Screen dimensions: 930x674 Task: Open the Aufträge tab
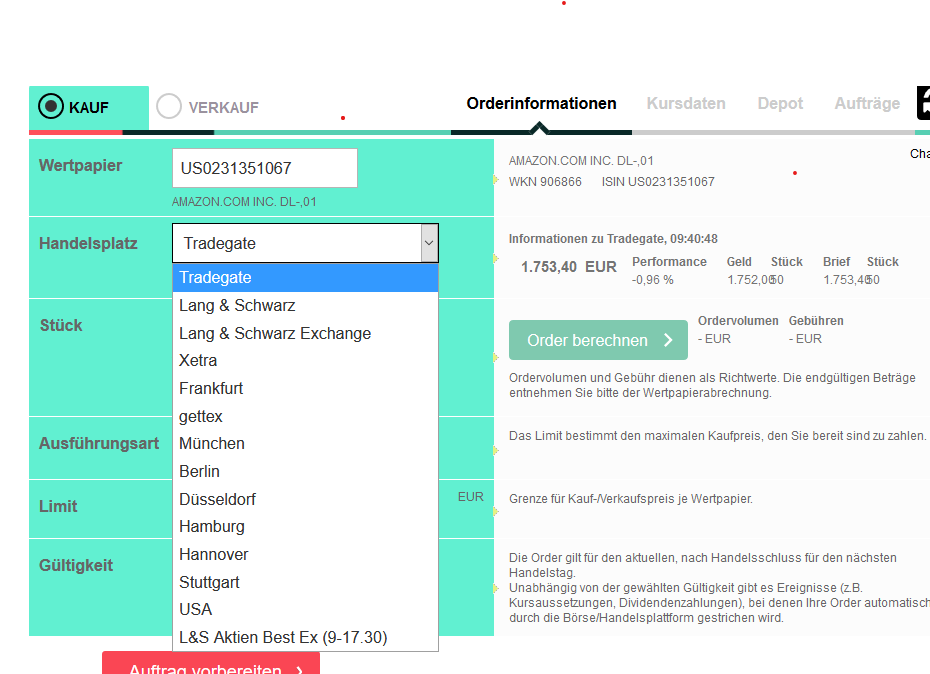[x=867, y=103]
